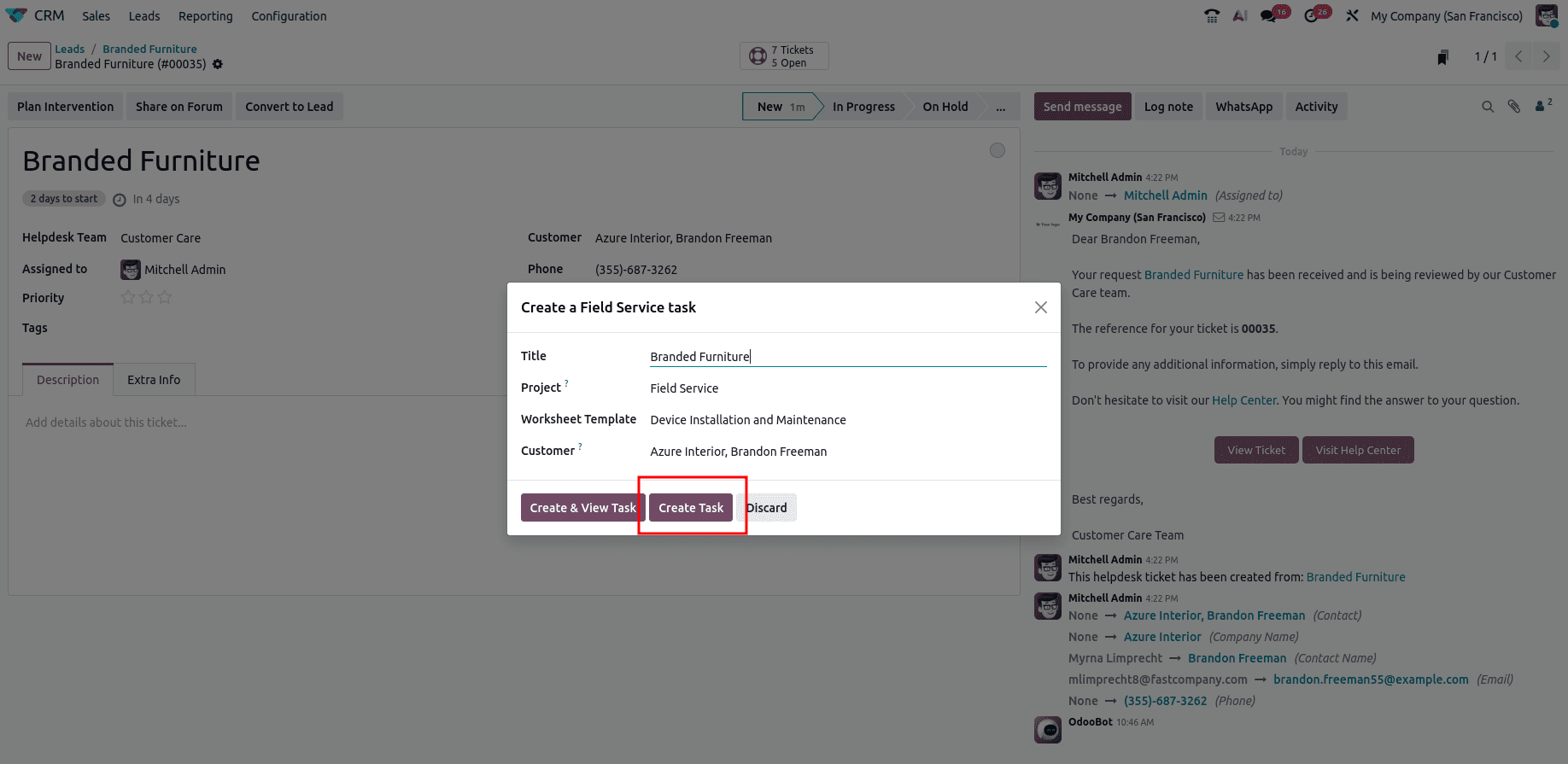Click the Title input field in dialog

pyautogui.click(x=848, y=357)
